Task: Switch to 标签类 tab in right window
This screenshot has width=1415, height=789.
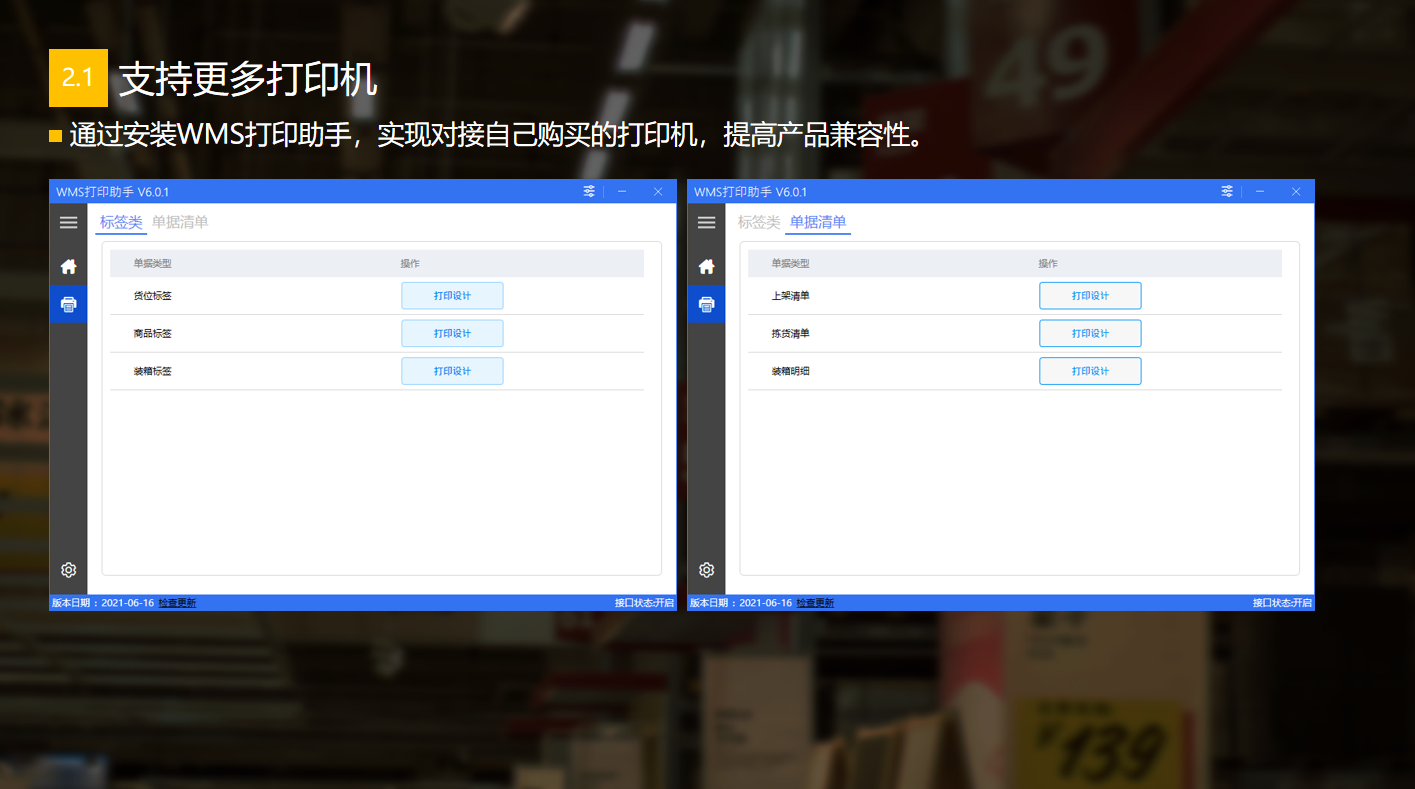Action: [759, 222]
